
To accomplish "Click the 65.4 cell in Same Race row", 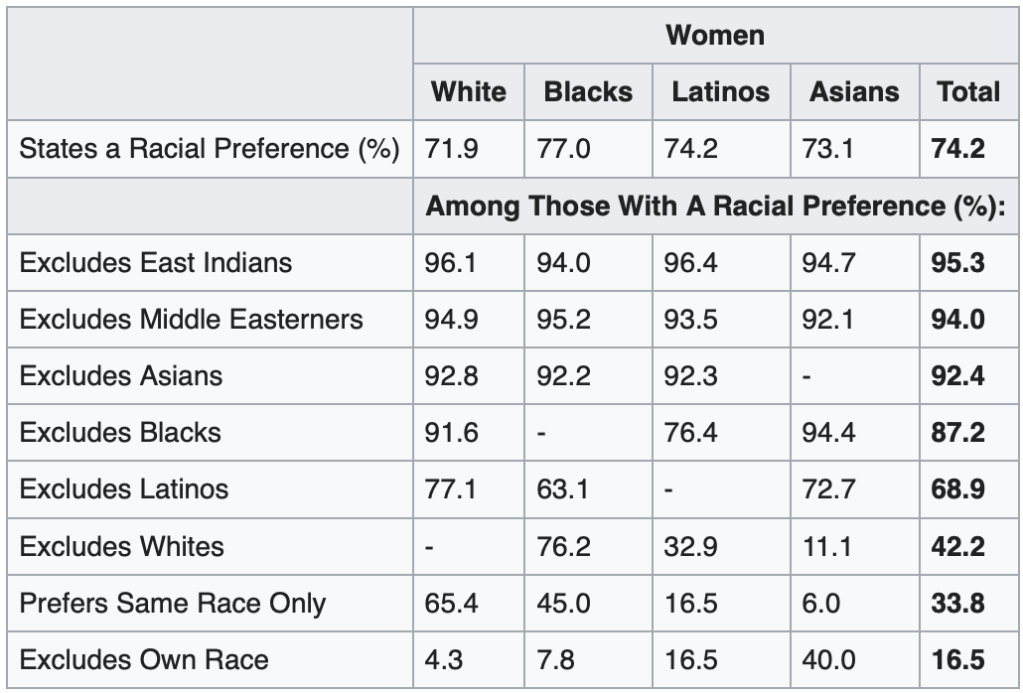I will pos(452,603).
